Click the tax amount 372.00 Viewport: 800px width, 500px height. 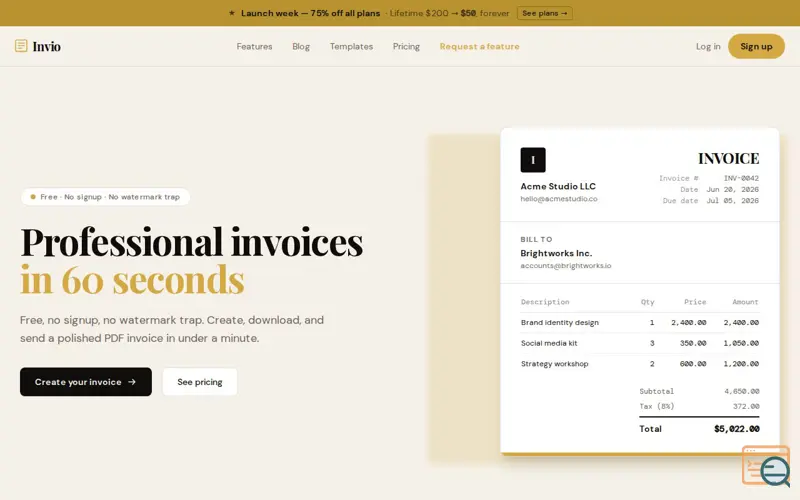[x=746, y=406]
